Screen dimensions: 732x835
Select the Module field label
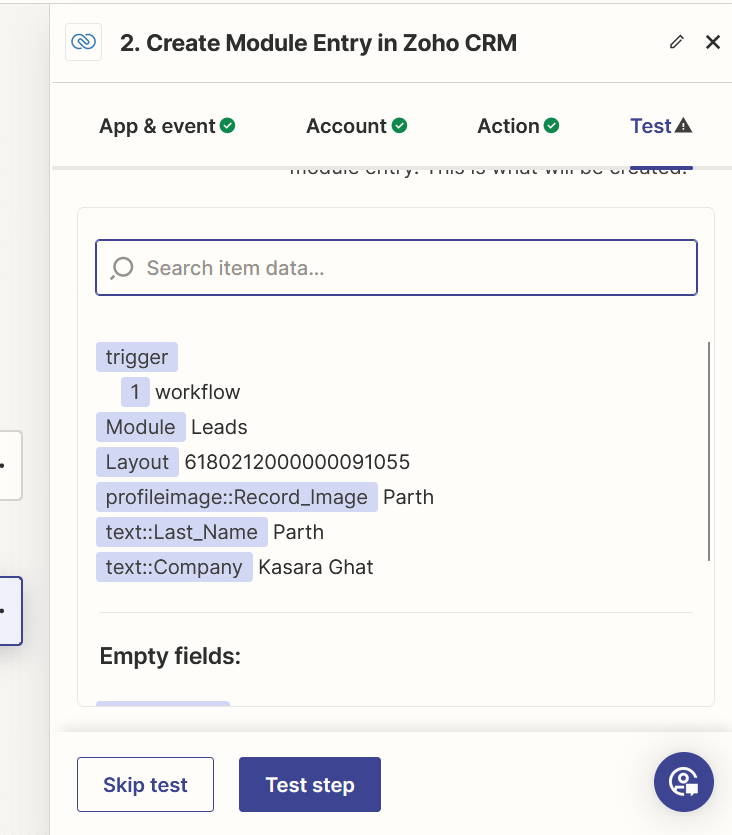pos(141,427)
